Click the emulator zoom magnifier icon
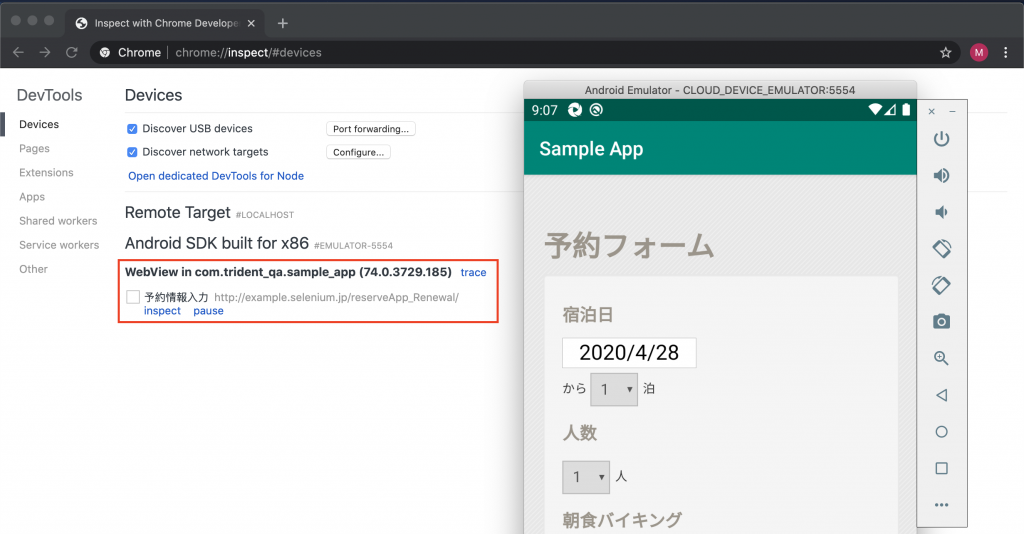Screen dimensions: 1024x534 tap(941, 358)
